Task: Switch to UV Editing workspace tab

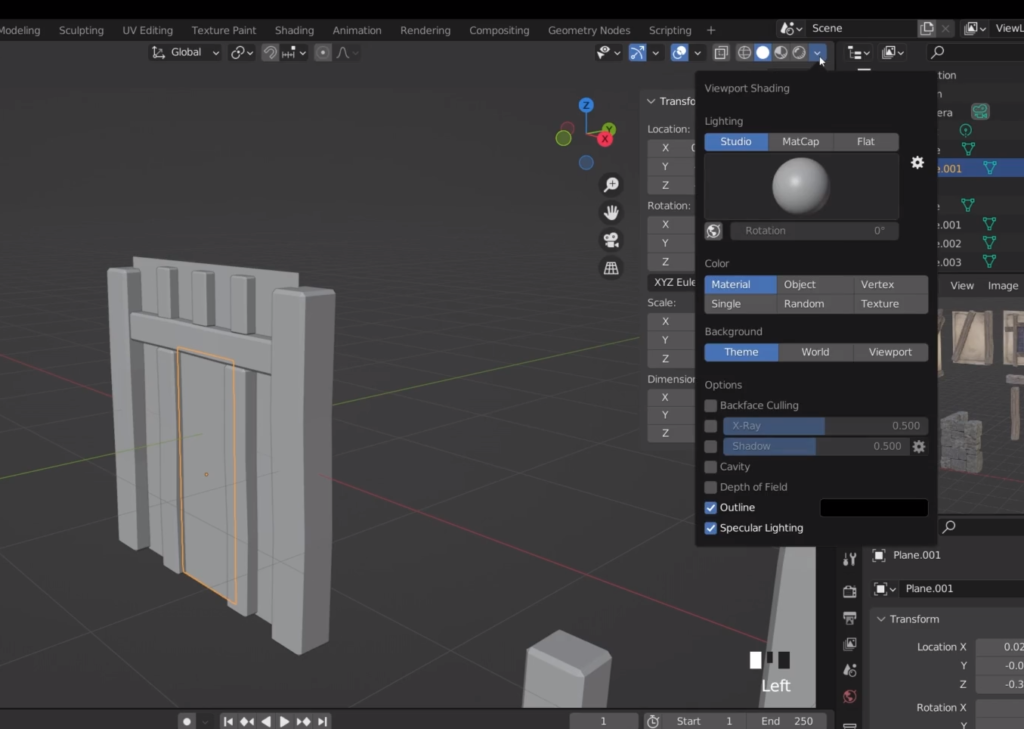Action: coord(148,30)
